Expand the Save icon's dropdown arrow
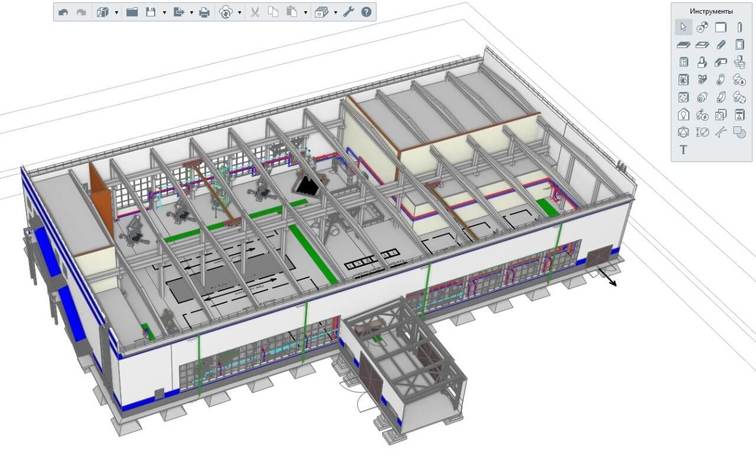756x455 pixels. [164, 13]
